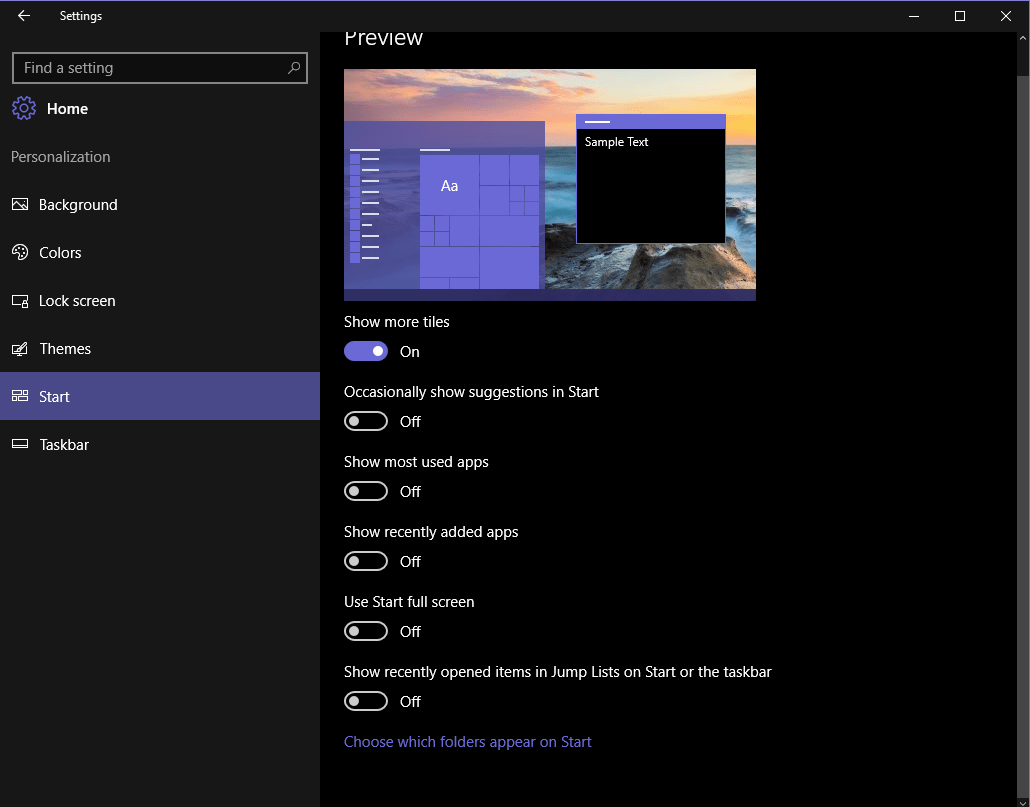The height and width of the screenshot is (807, 1030).
Task: Click inside the Find a setting field
Action: coord(150,67)
